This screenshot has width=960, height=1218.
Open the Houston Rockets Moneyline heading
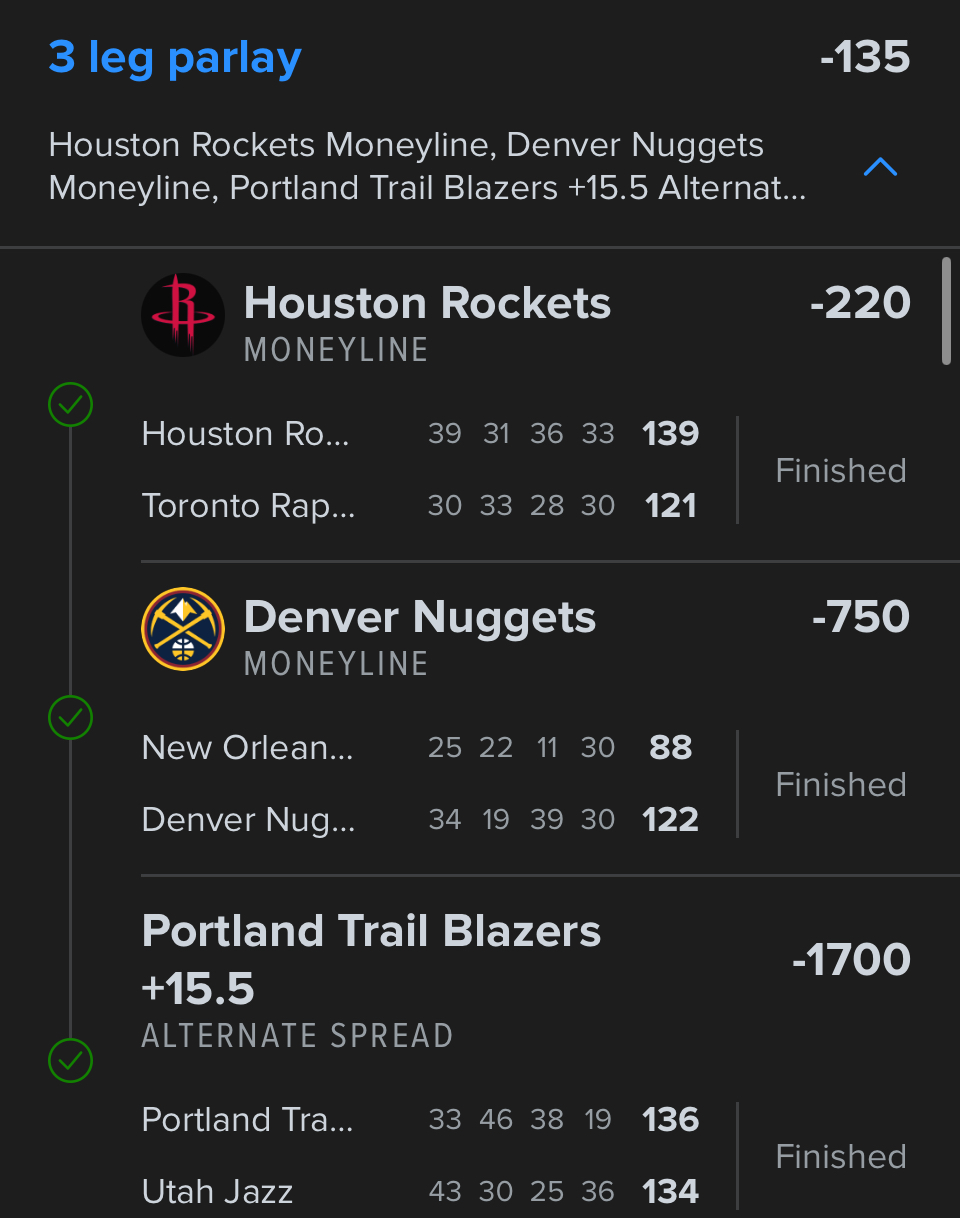click(427, 304)
